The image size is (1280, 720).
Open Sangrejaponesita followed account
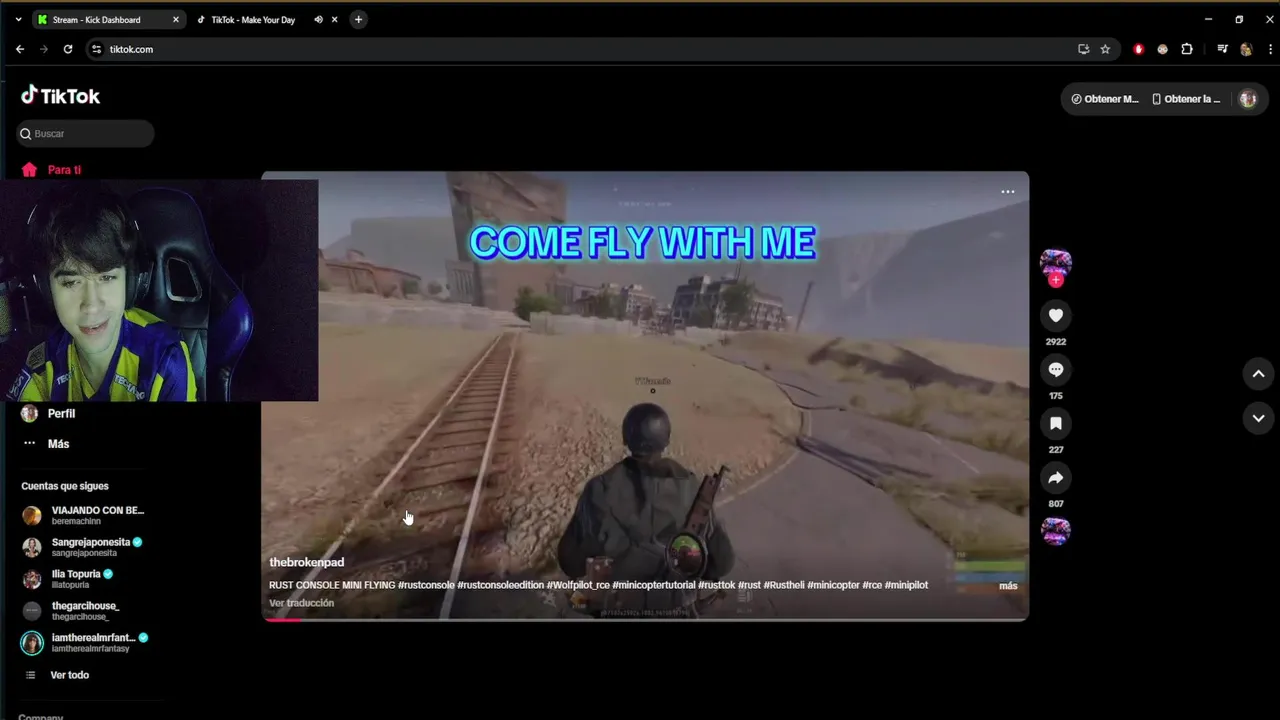[84, 547]
